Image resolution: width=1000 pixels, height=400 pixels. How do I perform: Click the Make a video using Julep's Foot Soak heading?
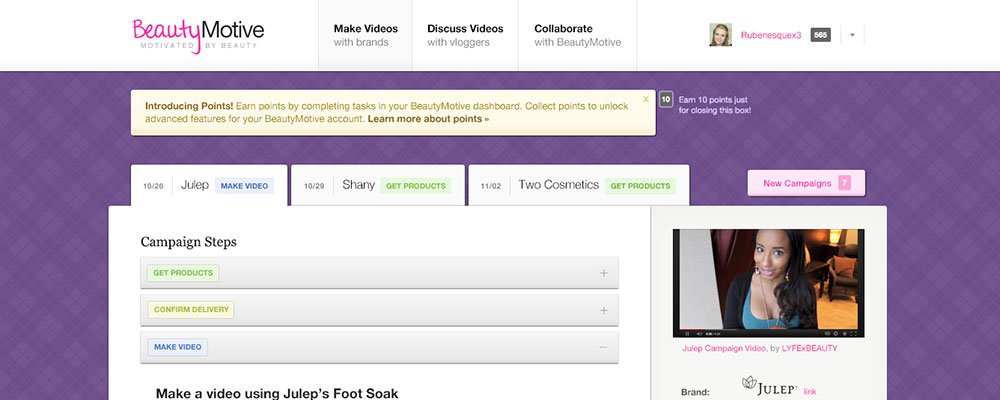pos(277,393)
